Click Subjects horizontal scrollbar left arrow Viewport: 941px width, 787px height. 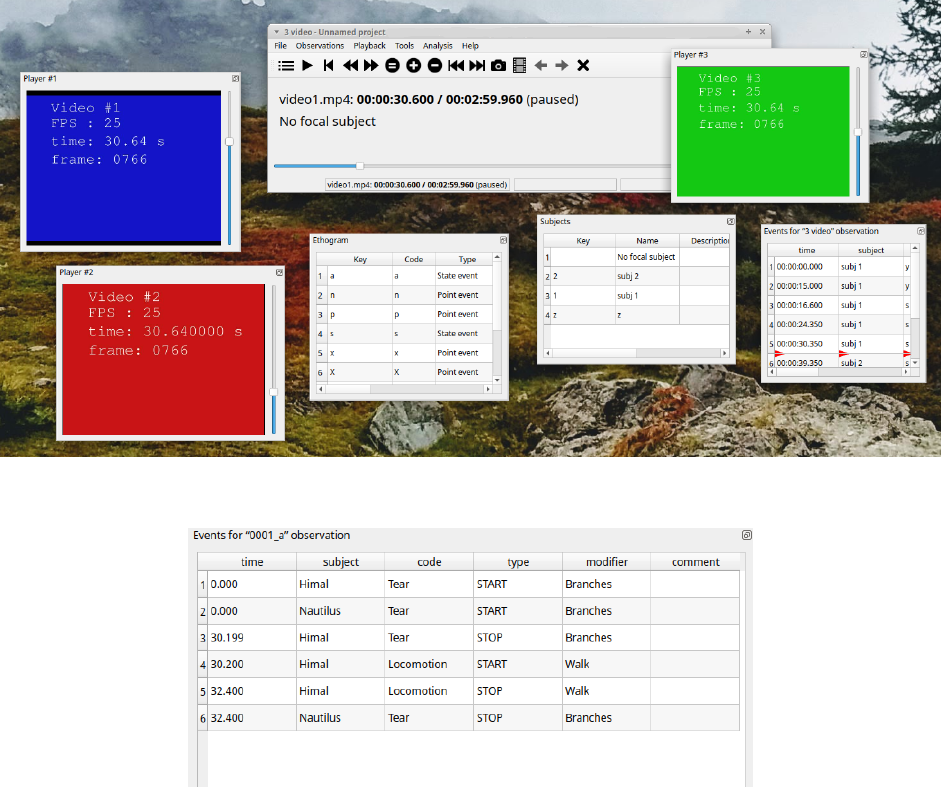(x=547, y=353)
